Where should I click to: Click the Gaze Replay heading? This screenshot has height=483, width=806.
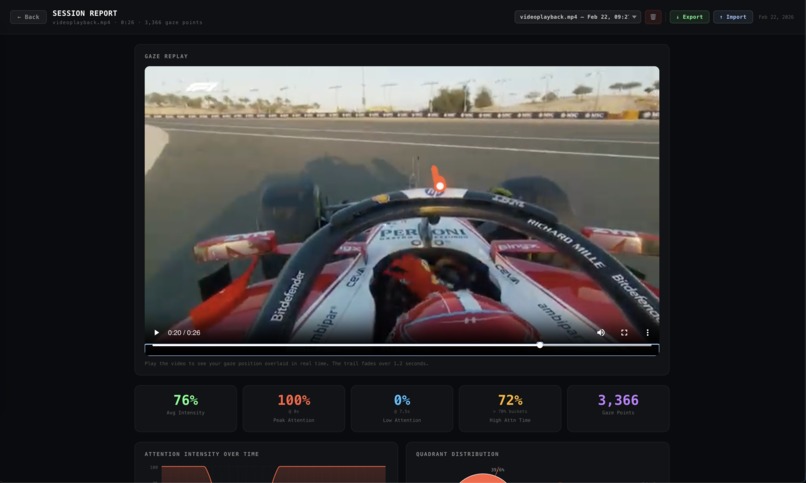(x=166, y=57)
